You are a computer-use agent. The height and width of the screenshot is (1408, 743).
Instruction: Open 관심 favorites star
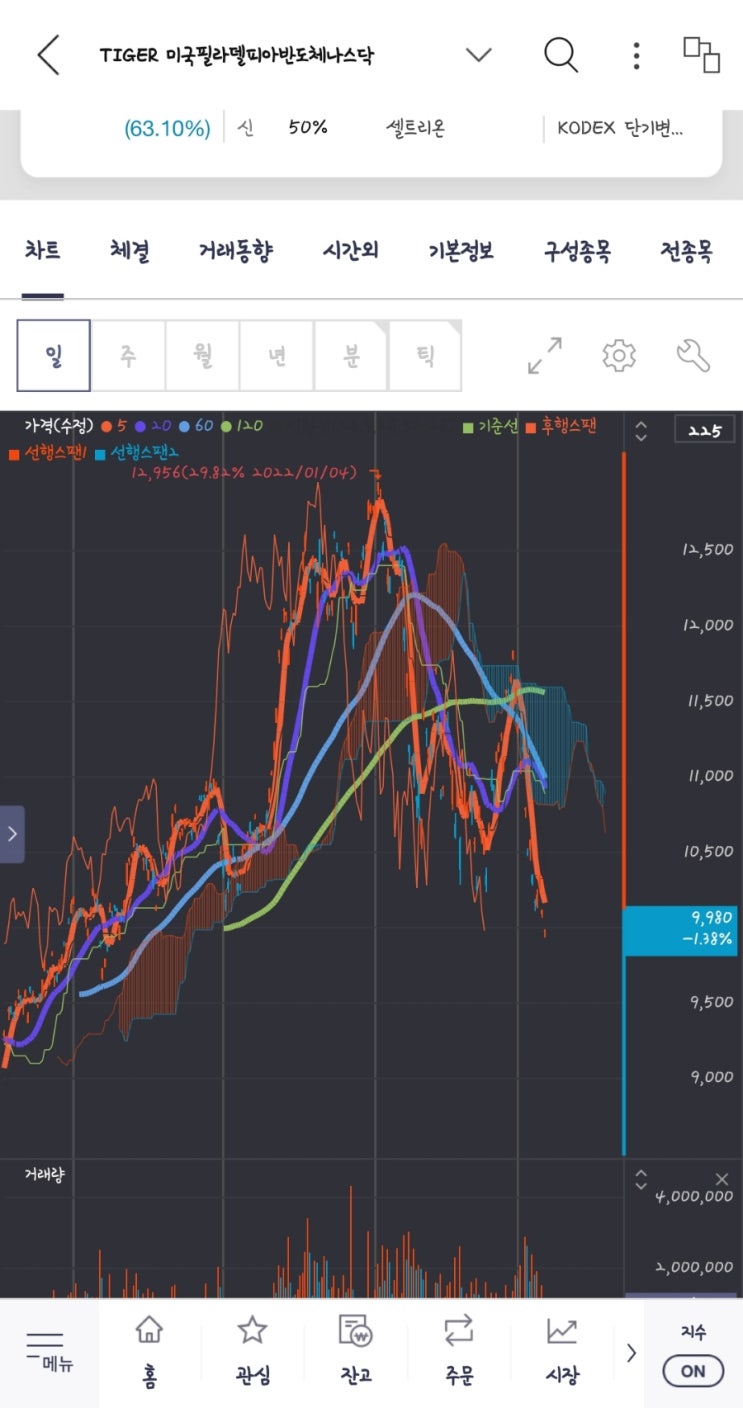pos(252,1351)
